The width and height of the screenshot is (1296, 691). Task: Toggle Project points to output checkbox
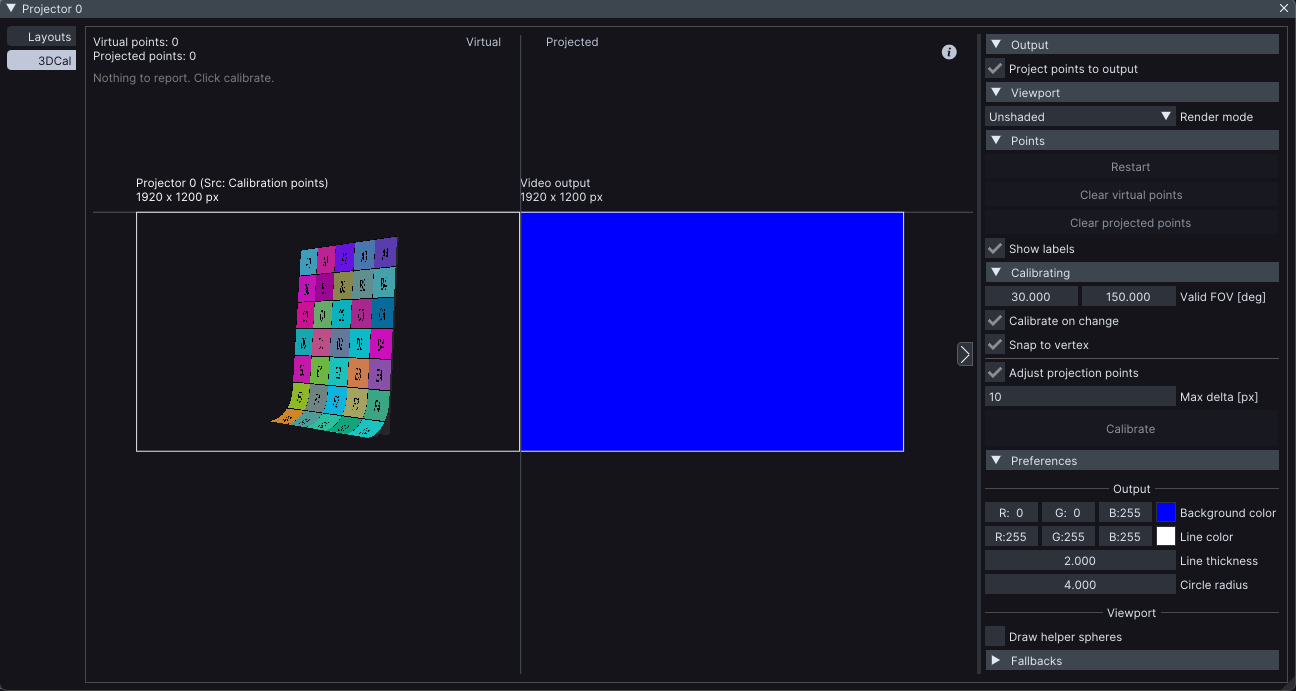995,69
